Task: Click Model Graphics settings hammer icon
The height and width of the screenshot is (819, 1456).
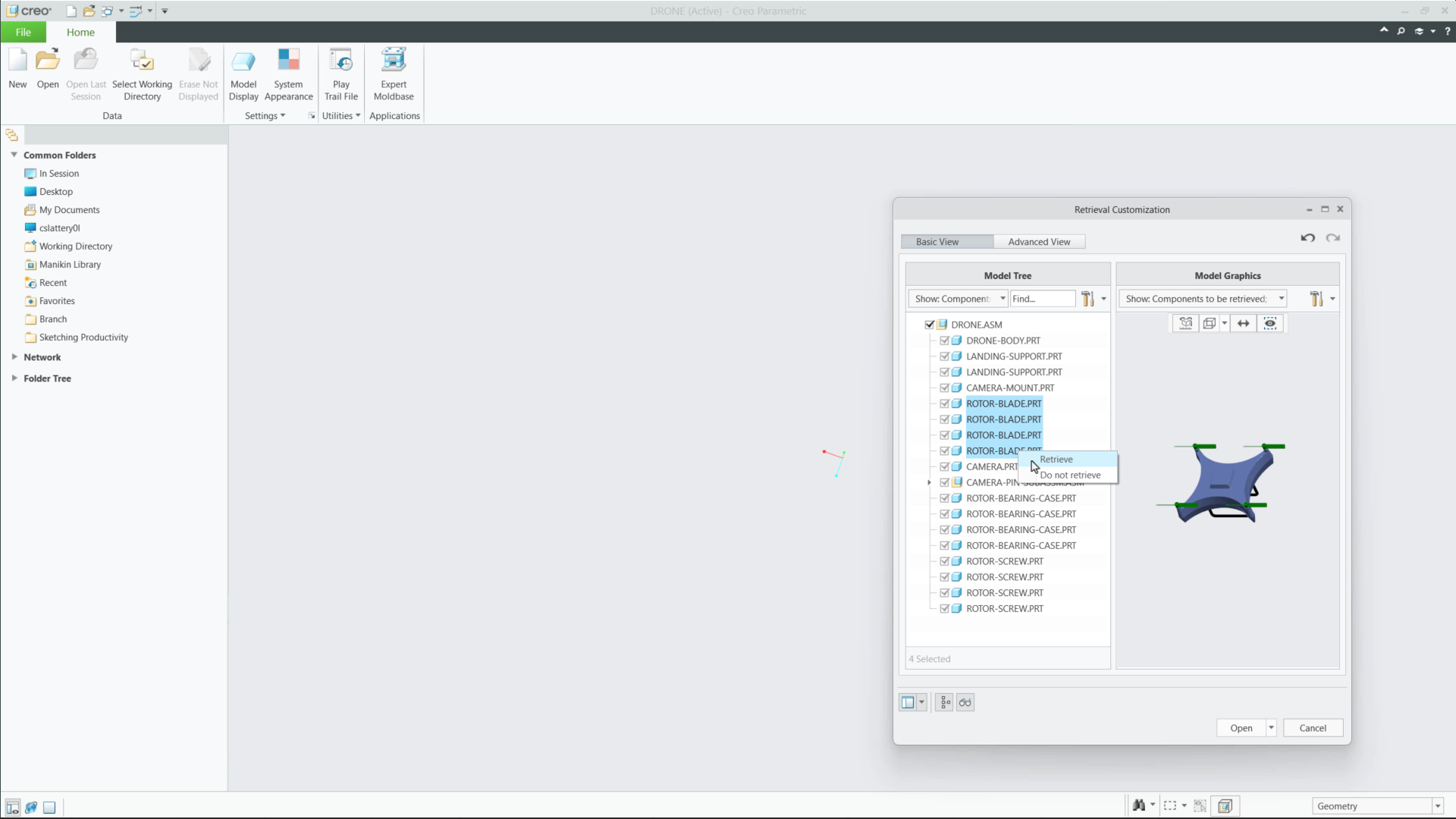Action: pyautogui.click(x=1316, y=299)
